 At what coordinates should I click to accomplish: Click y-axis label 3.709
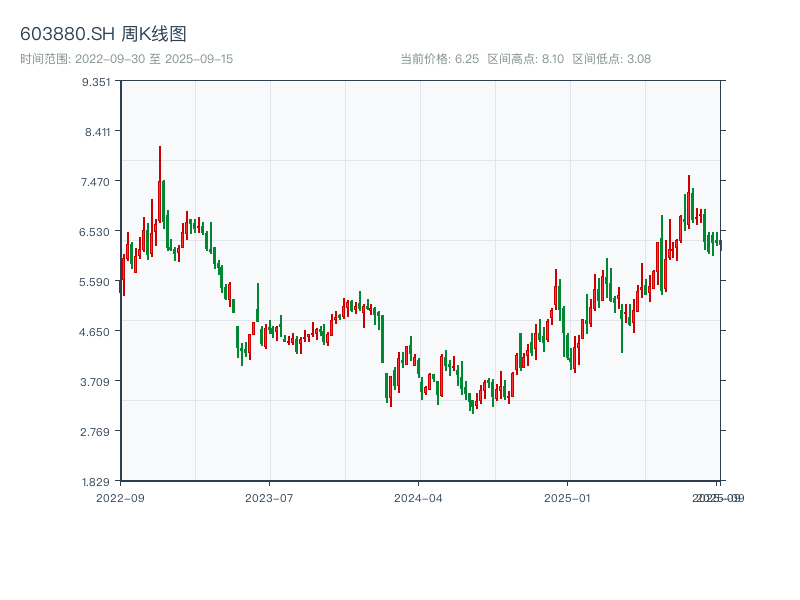pos(95,382)
